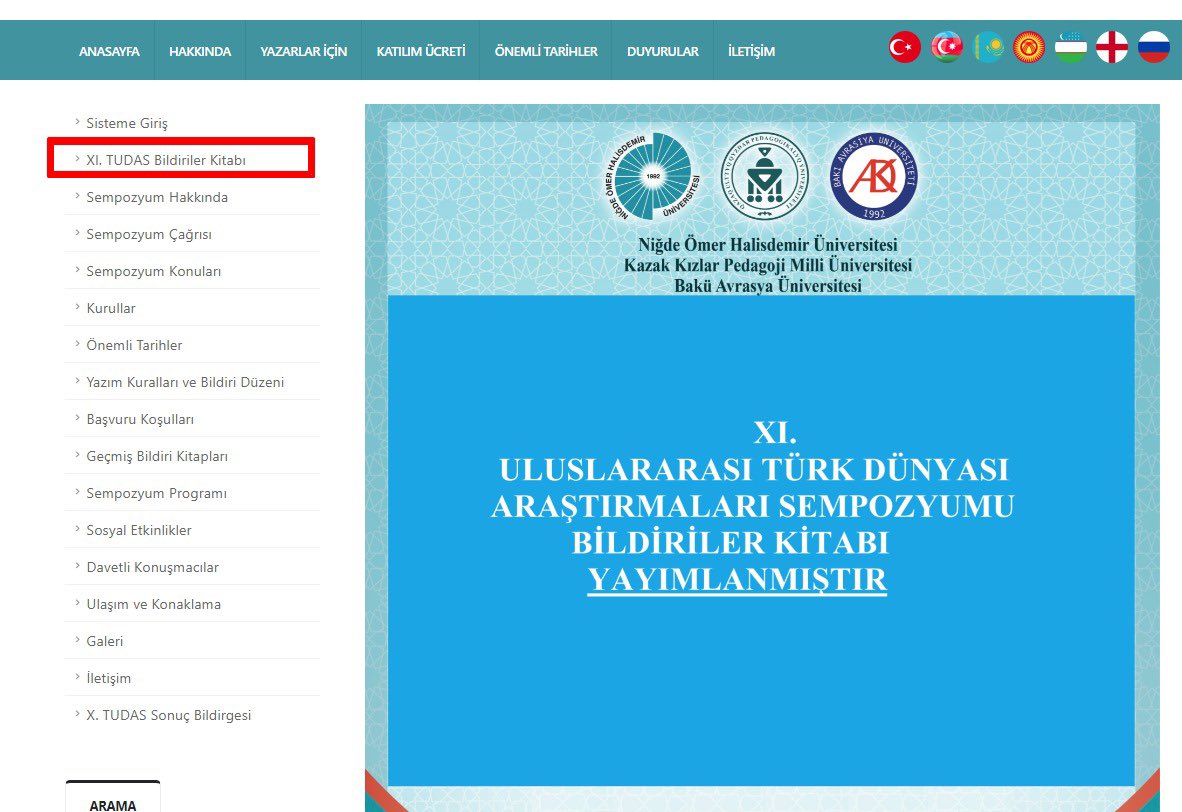
Task: Open Russian version with the Russia flag
Action: click(x=1155, y=45)
